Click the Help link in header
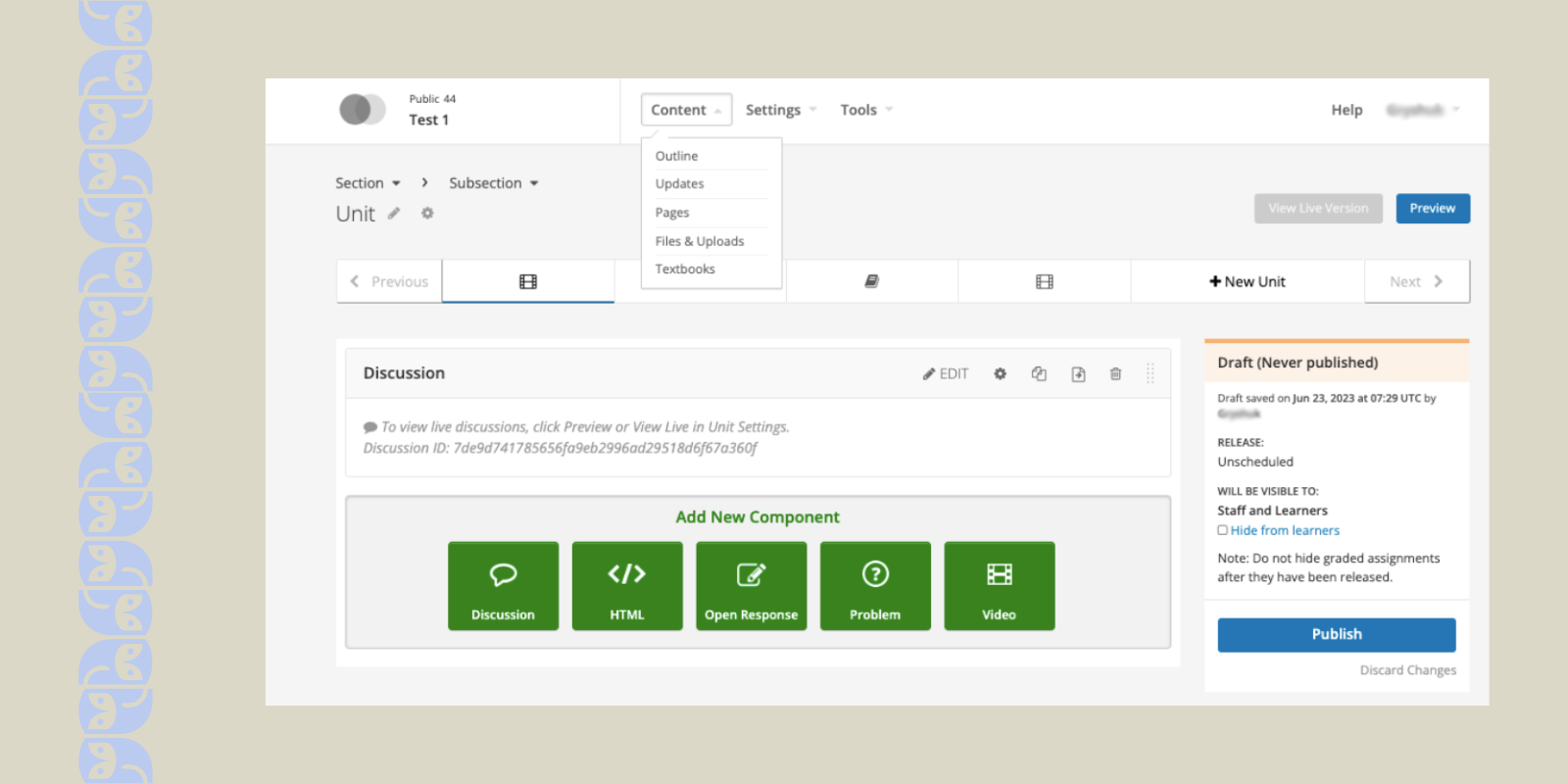This screenshot has height=784, width=1568. tap(1347, 110)
